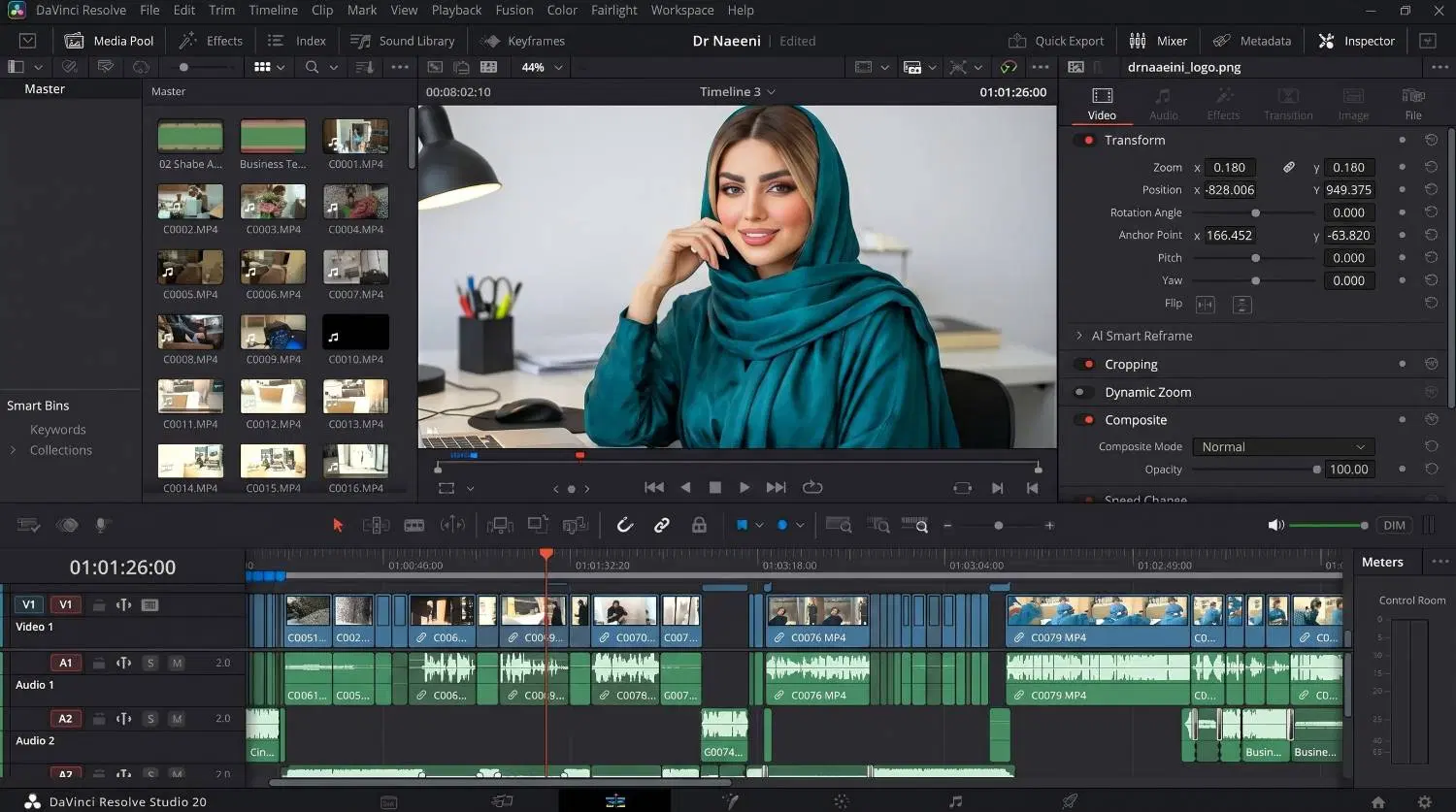Toggle the Transform enable switch
The height and width of the screenshot is (812, 1456).
pos(1086,140)
